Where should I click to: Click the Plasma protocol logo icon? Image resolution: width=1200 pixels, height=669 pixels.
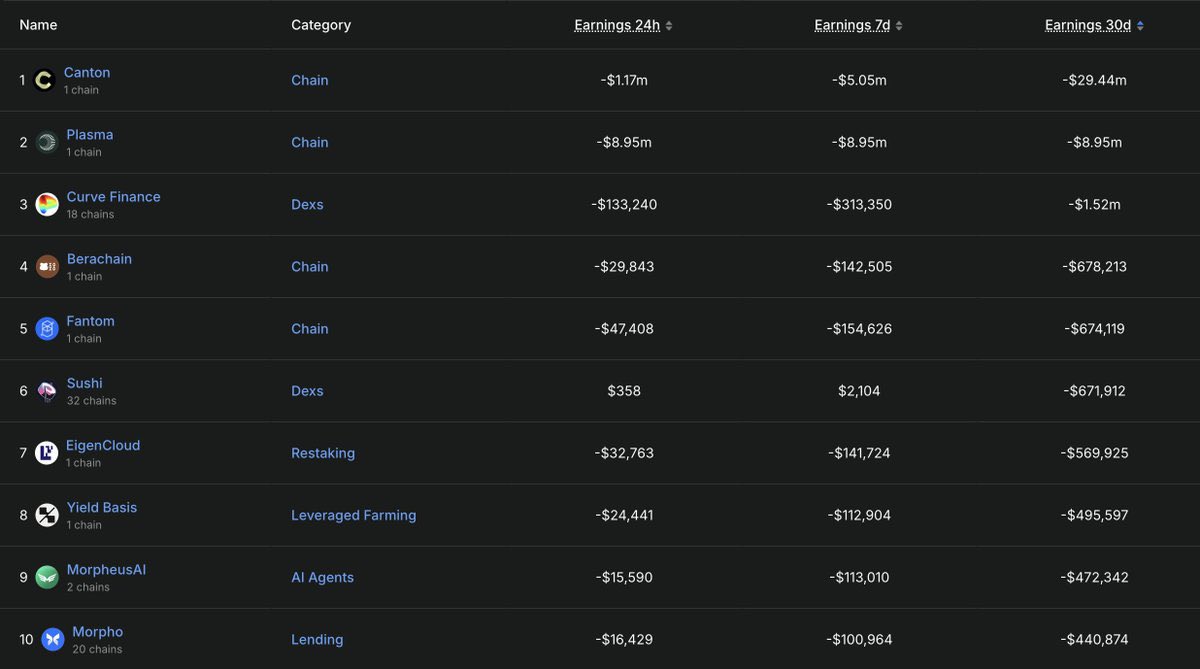pos(46,142)
